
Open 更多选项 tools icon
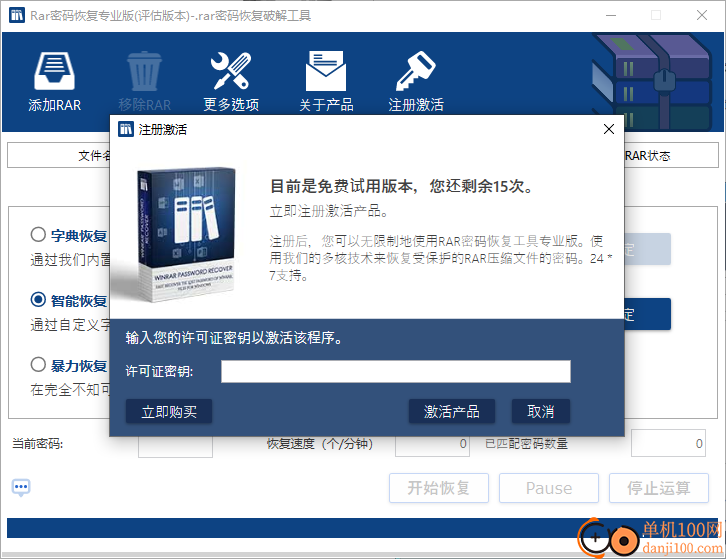(231, 71)
